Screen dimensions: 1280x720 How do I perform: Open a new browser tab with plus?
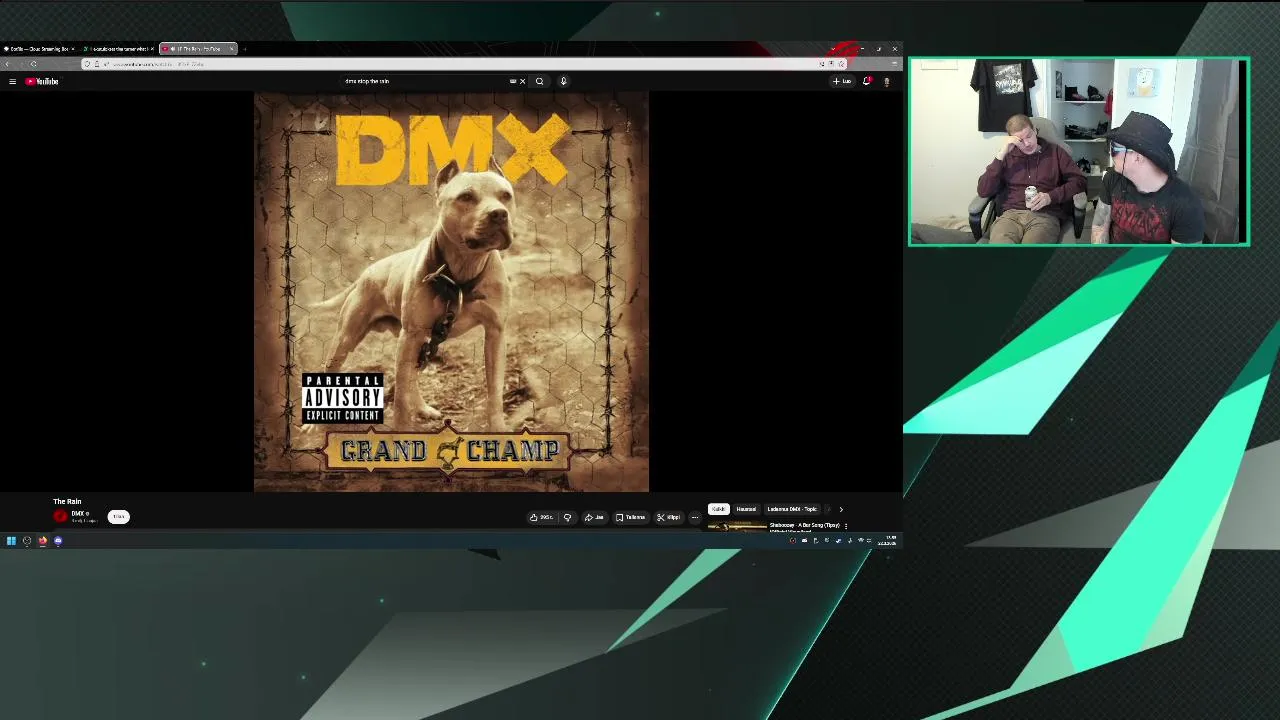click(245, 48)
